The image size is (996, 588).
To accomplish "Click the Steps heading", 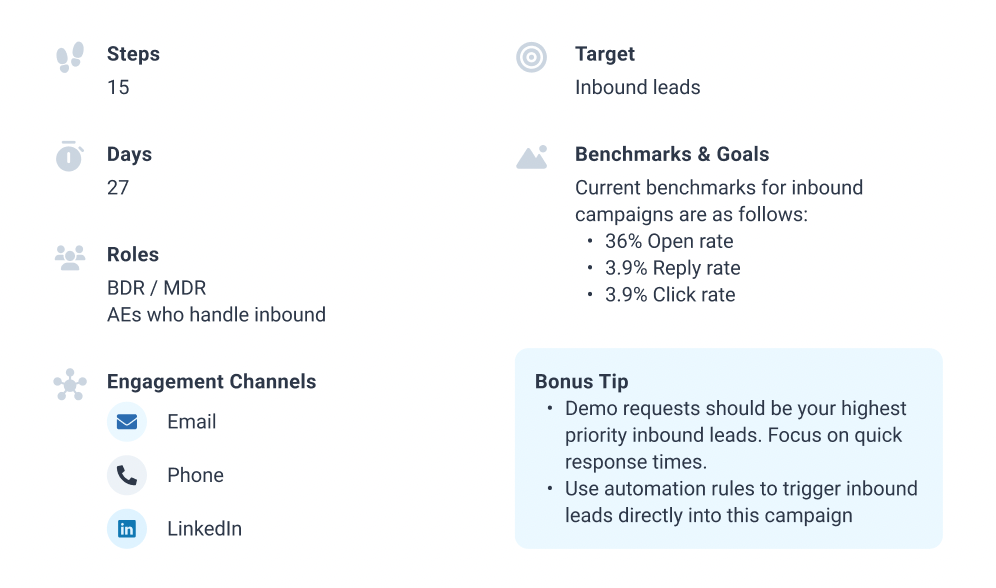I will 133,54.
